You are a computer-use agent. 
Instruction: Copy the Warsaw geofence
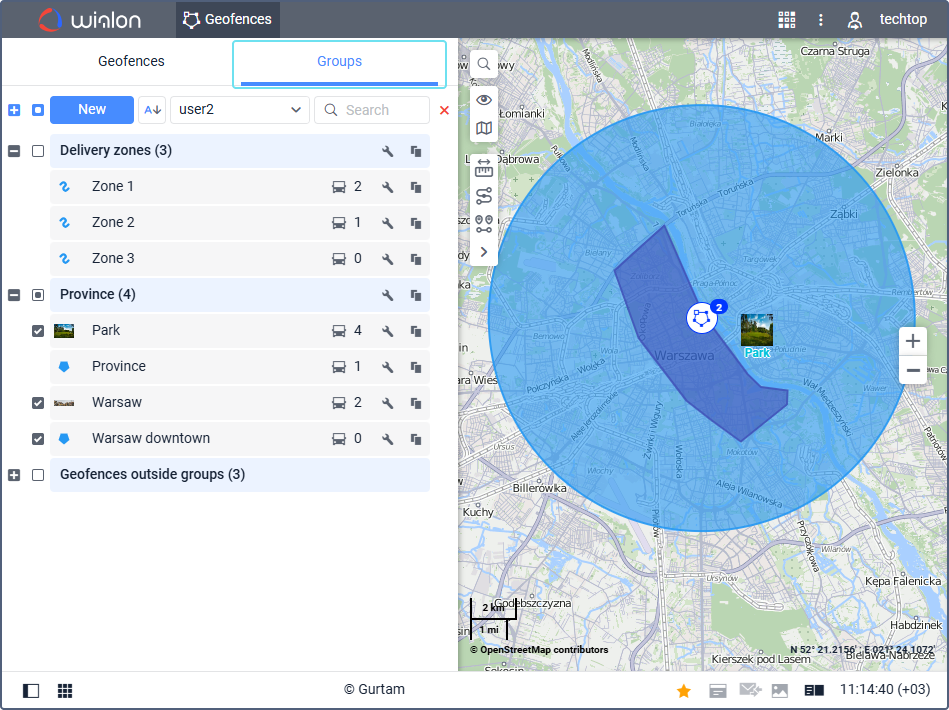coord(416,403)
